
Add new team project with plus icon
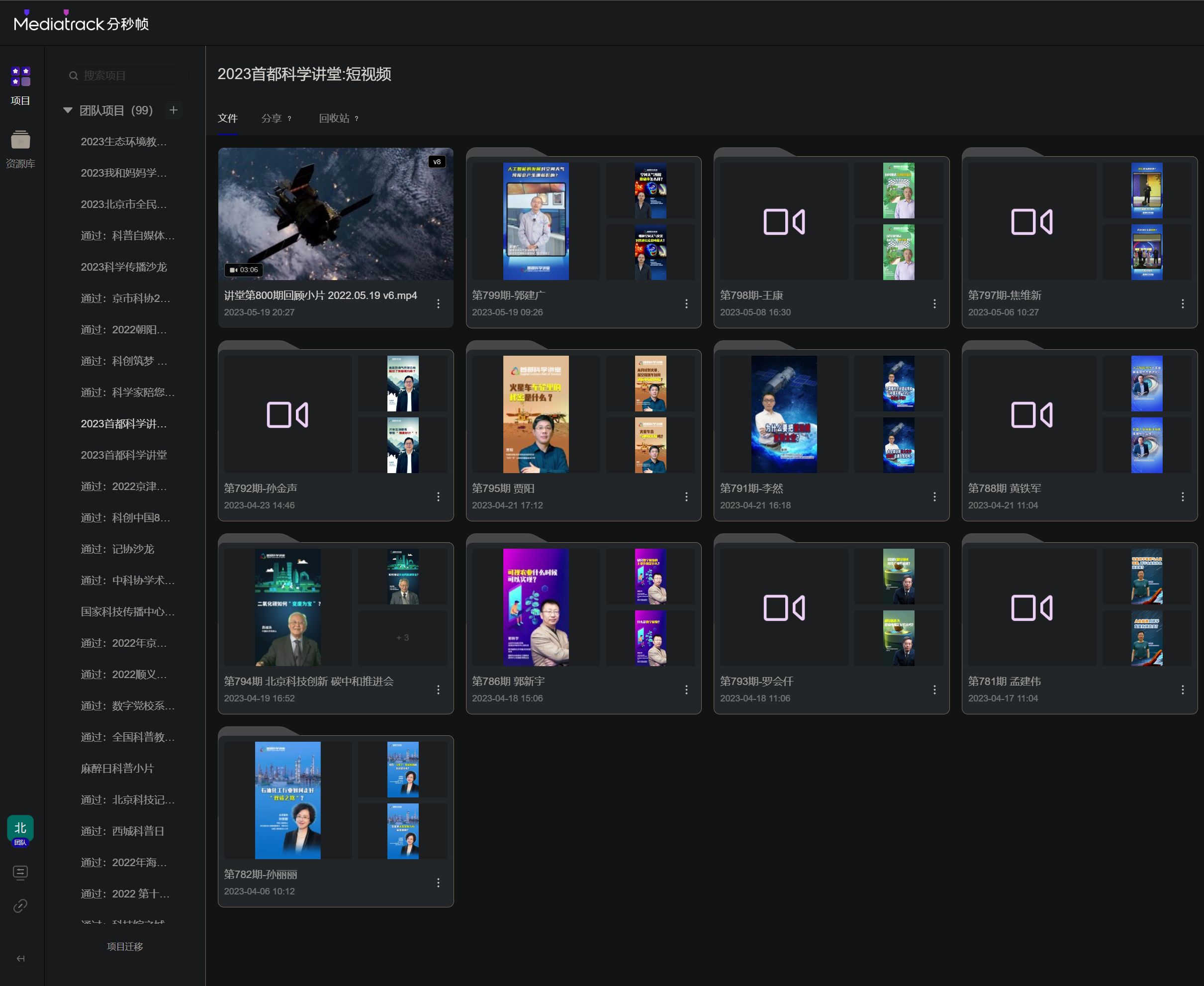(x=174, y=109)
